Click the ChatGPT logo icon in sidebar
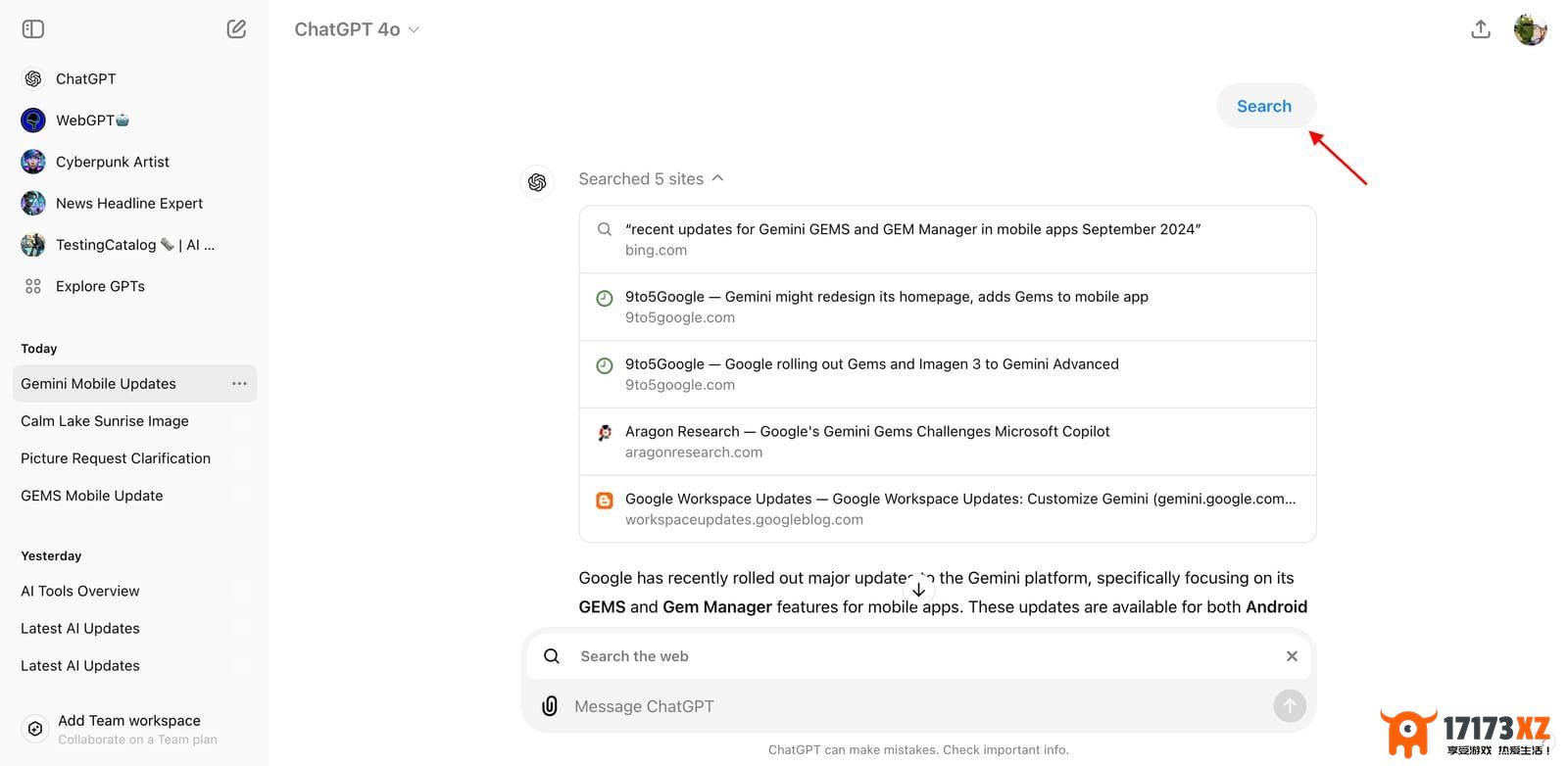This screenshot has height=766, width=1568. (33, 78)
